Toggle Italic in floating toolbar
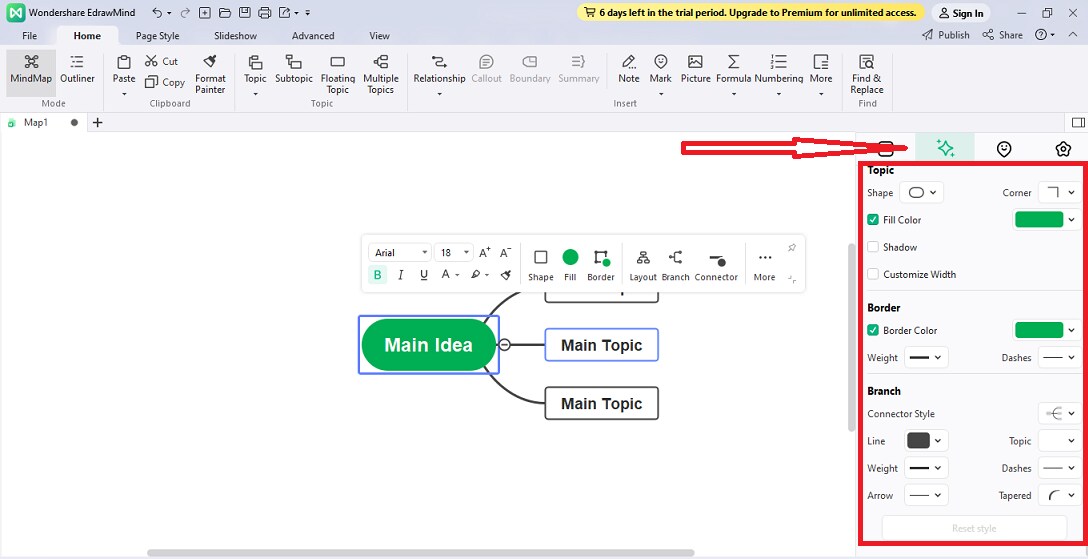The width and height of the screenshot is (1088, 559). pos(400,275)
